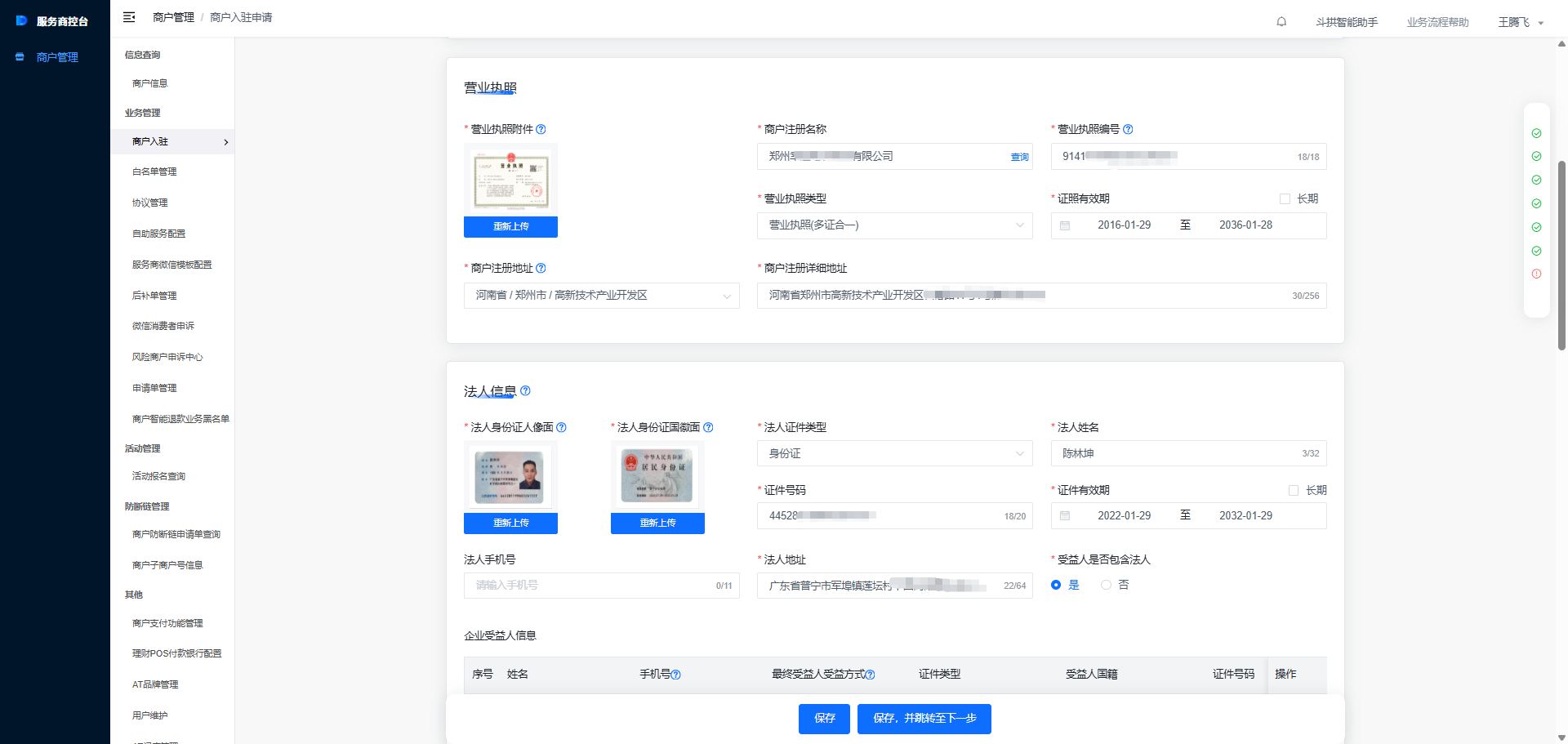Click the fourth green step check icon

coord(1536,203)
